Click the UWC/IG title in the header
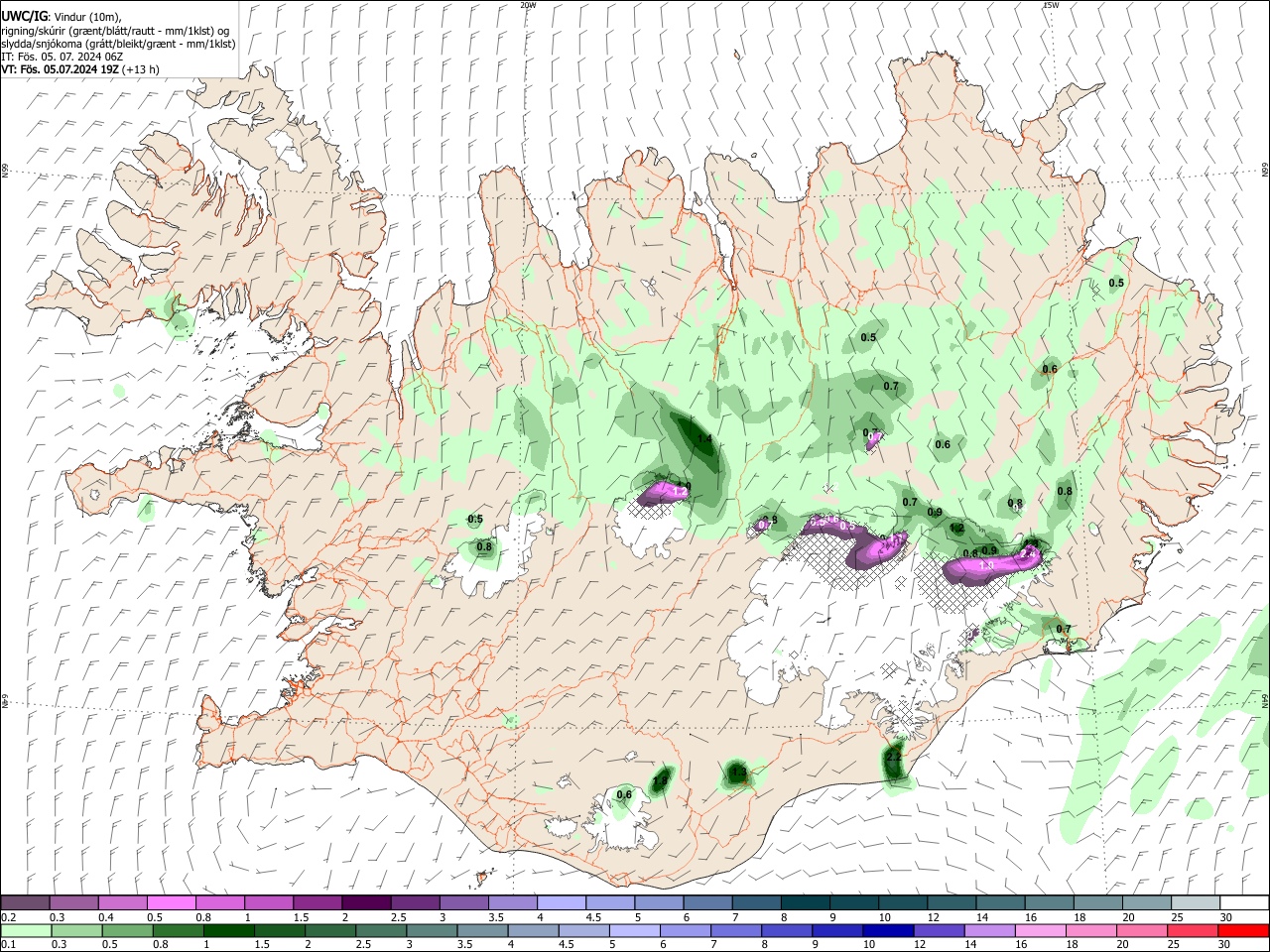This screenshot has height=952, width=1270. [24, 16]
